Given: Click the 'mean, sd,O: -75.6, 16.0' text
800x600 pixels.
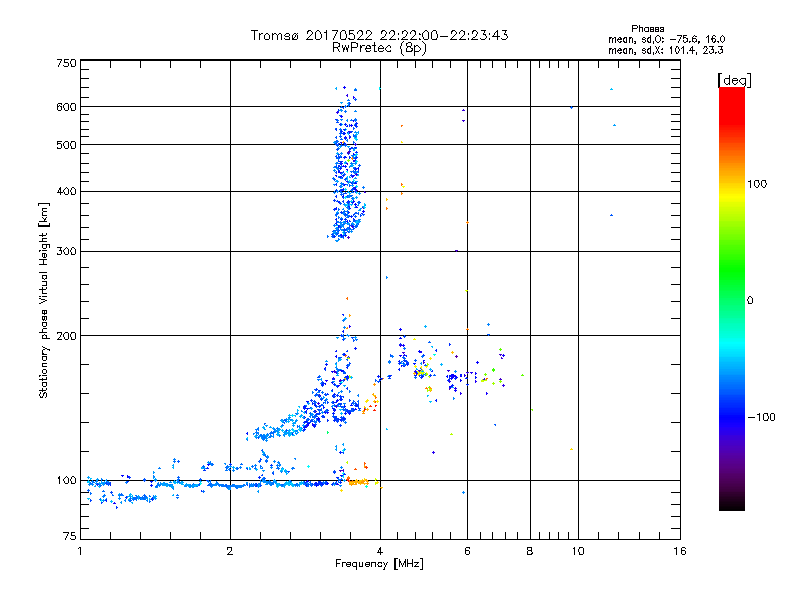Looking at the screenshot, I should click(666, 39).
